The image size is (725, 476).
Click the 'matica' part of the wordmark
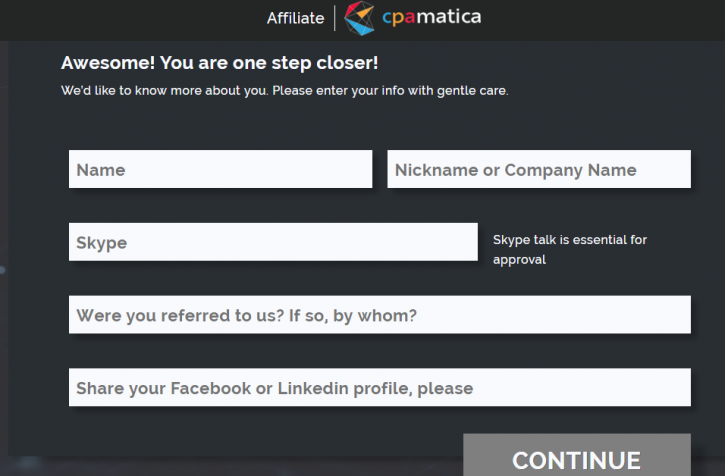tap(449, 17)
